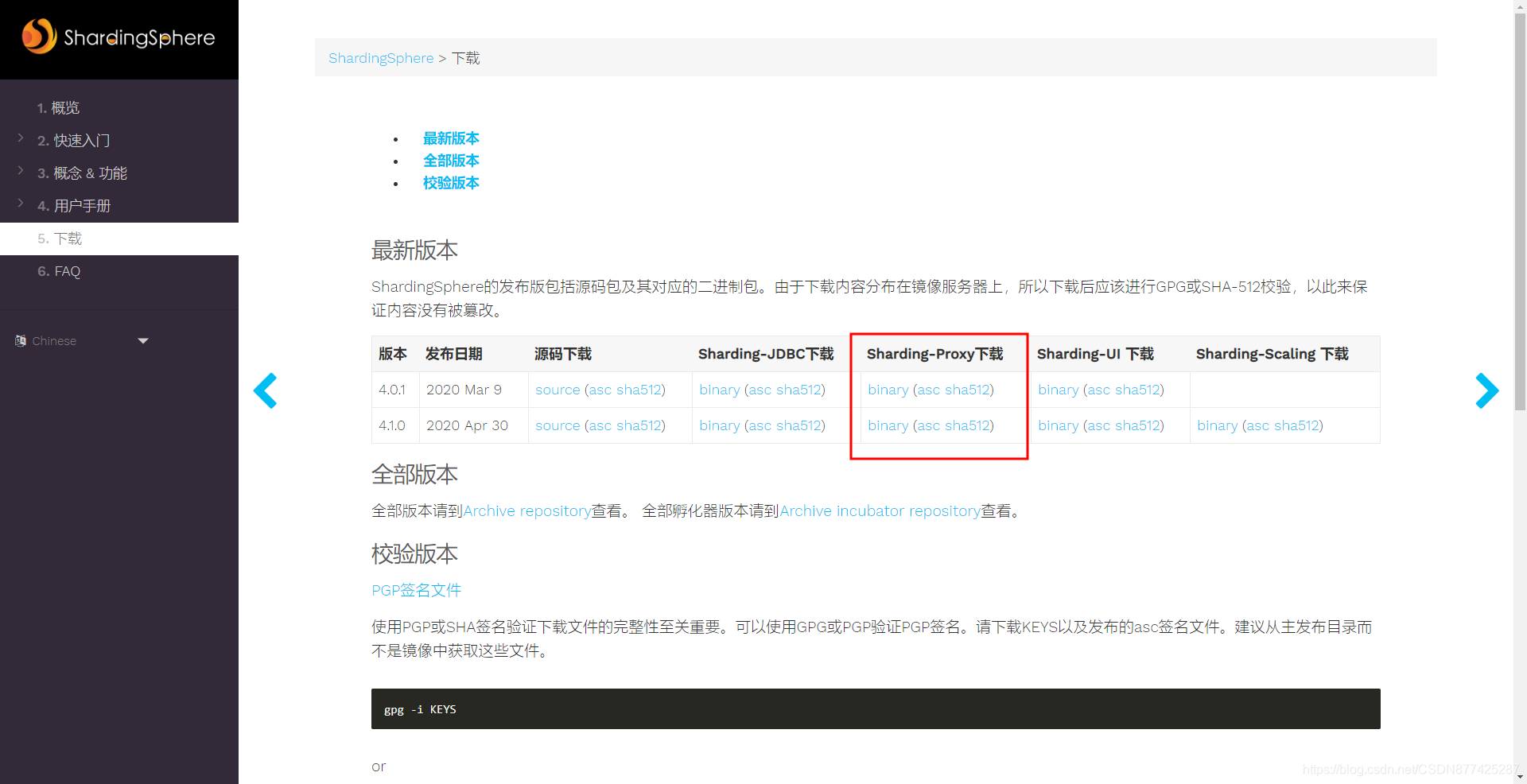Open sha512 for 4.1.0 Sharding-JDBC binary
This screenshot has width=1527, height=784.
[798, 425]
